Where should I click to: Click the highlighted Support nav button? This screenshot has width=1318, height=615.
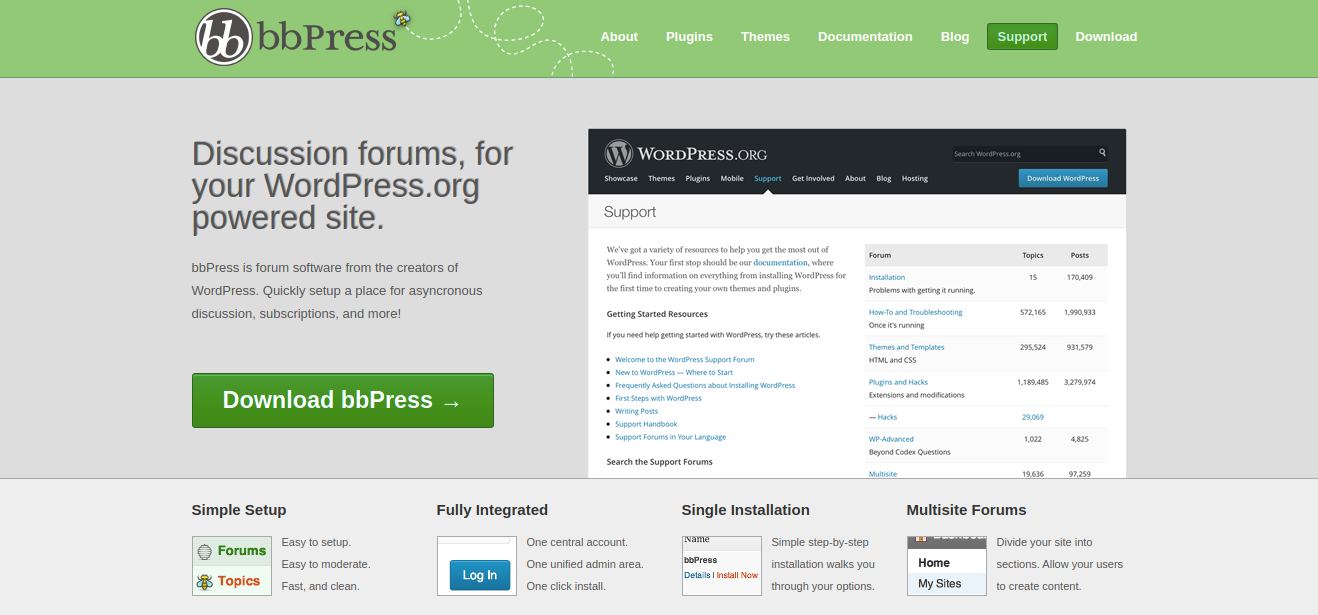pyautogui.click(x=1022, y=36)
